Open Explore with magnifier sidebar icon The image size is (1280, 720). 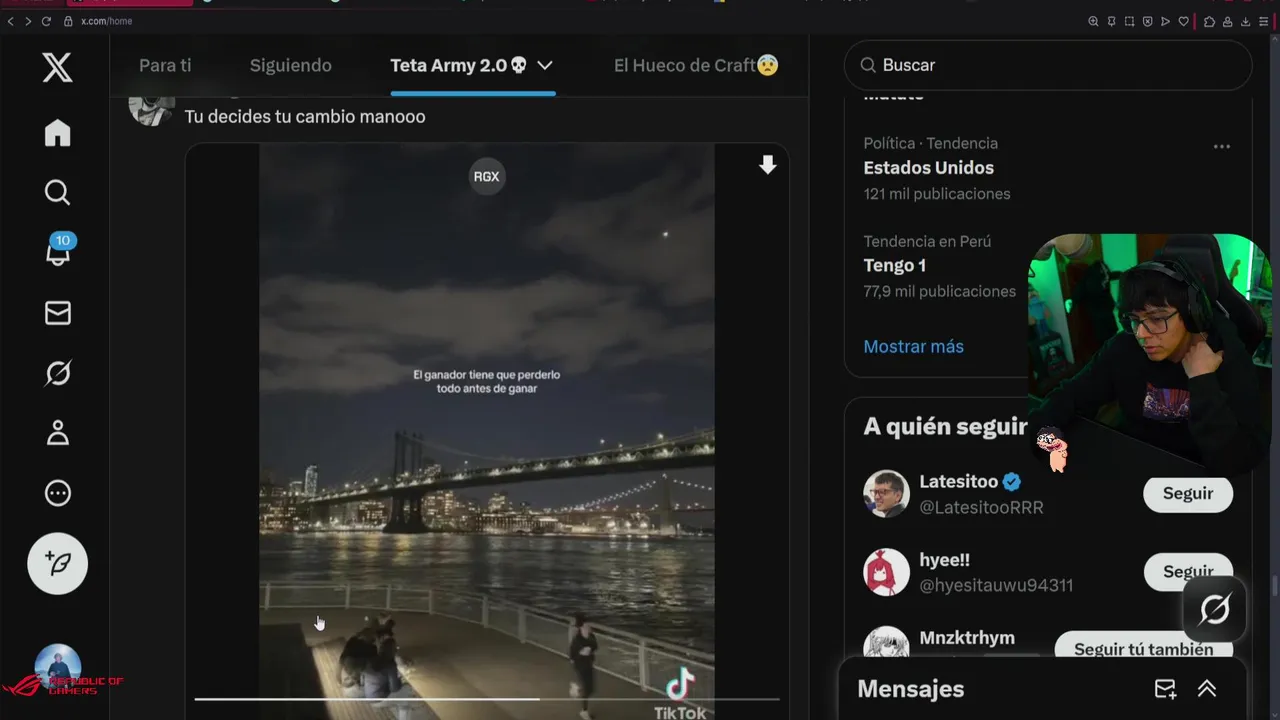pyautogui.click(x=57, y=192)
